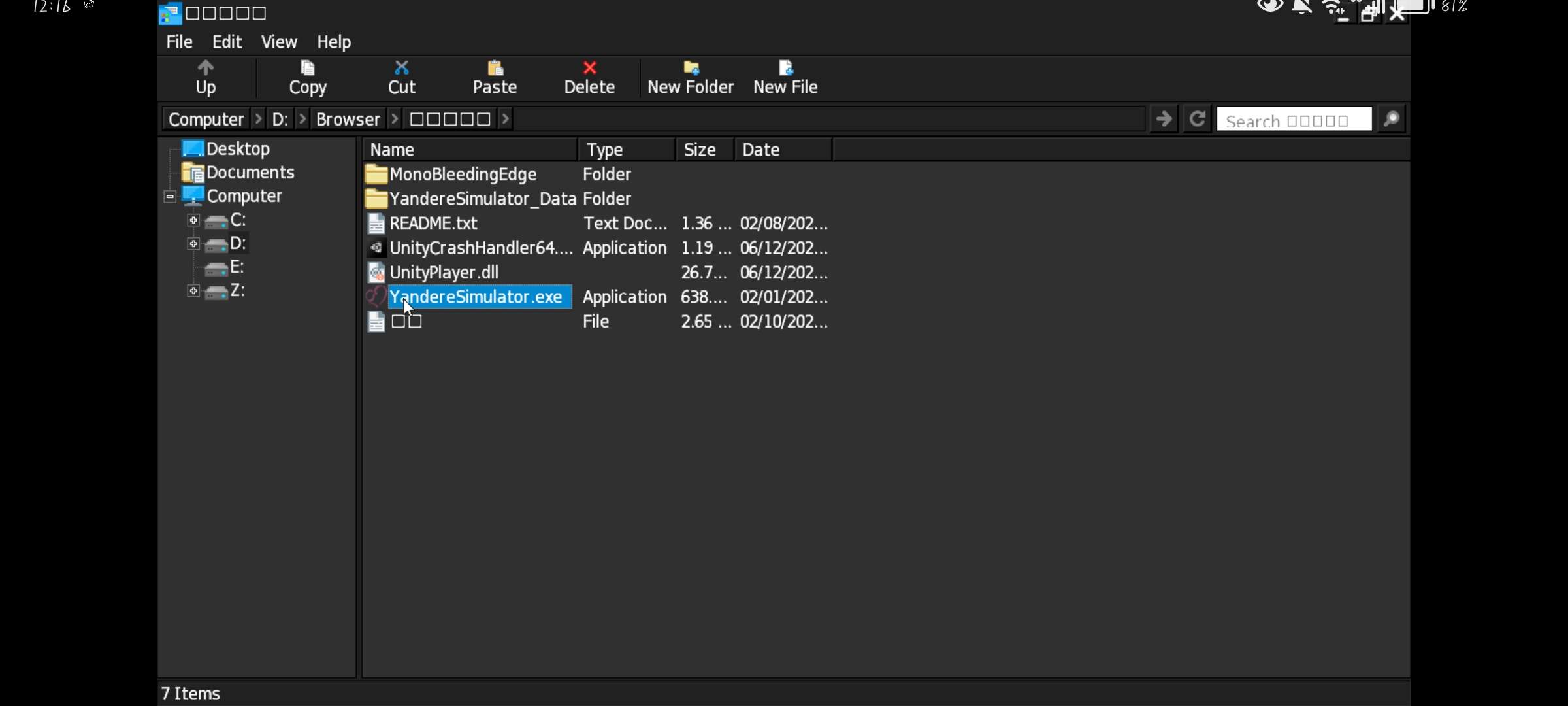Click the magnifier search button

pyautogui.click(x=1392, y=119)
